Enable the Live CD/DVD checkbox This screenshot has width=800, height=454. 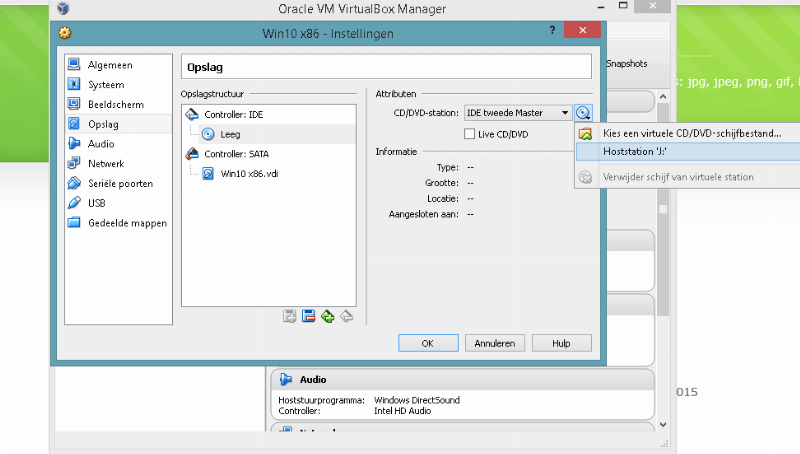(470, 134)
